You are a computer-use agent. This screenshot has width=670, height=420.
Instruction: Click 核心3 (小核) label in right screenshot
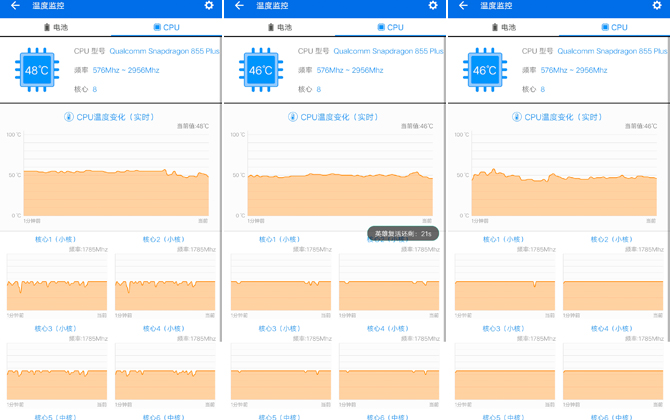[503, 329]
